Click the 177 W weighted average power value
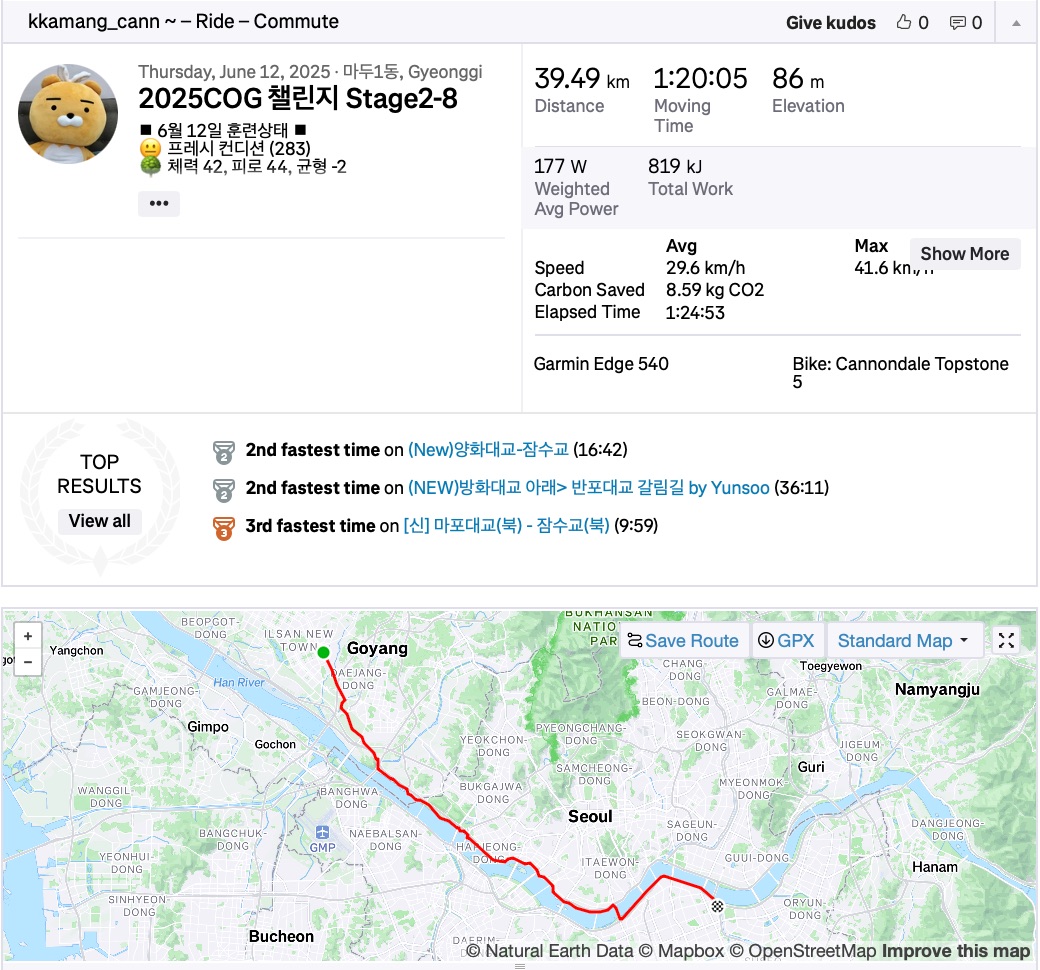 pos(560,166)
